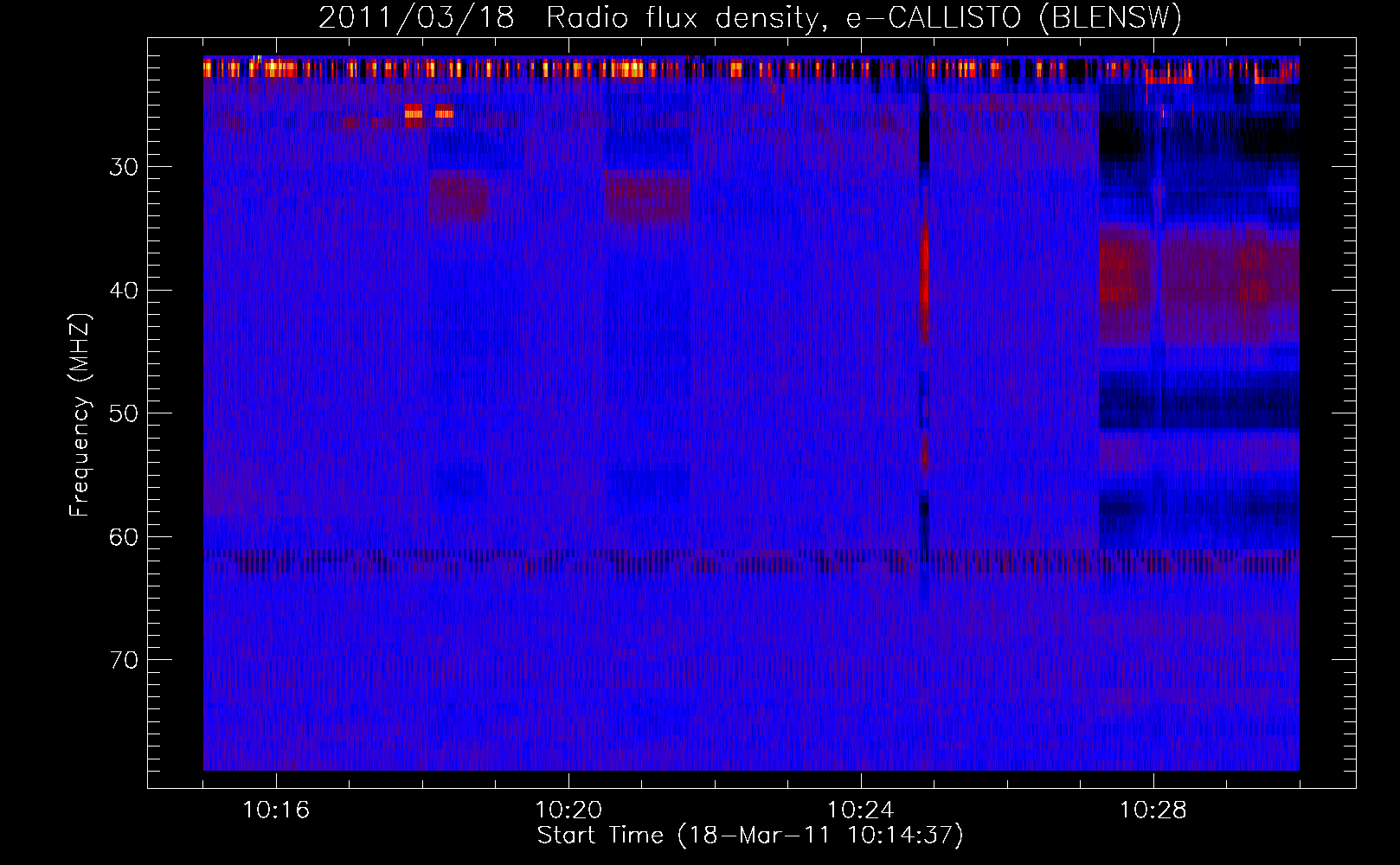Click the 50 frequency tick label
The height and width of the screenshot is (865, 1400).
click(x=124, y=413)
